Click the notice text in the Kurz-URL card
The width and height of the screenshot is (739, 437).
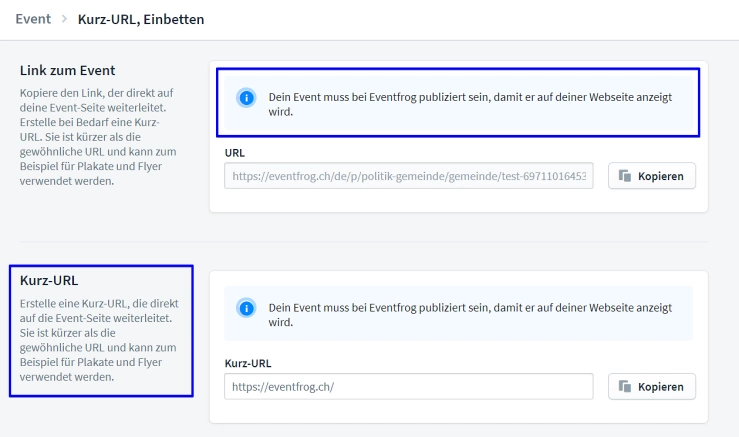tap(470, 315)
